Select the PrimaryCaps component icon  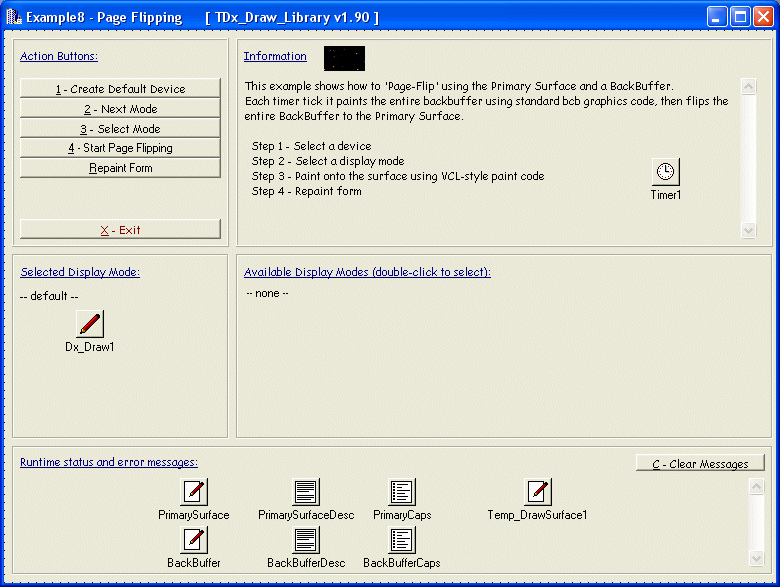[402, 491]
